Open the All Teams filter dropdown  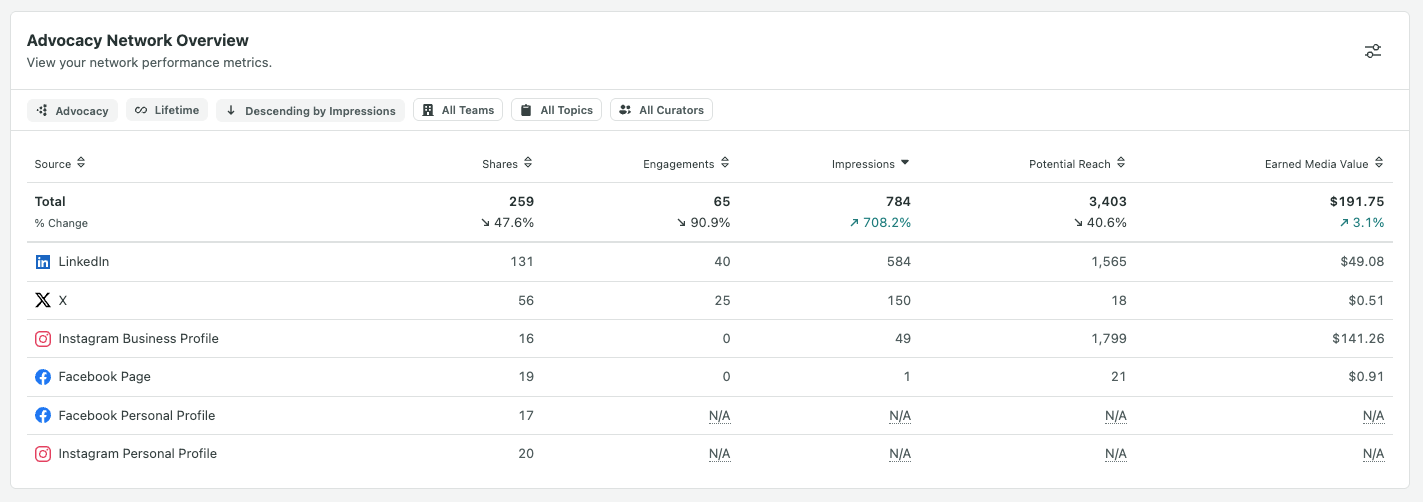point(459,110)
